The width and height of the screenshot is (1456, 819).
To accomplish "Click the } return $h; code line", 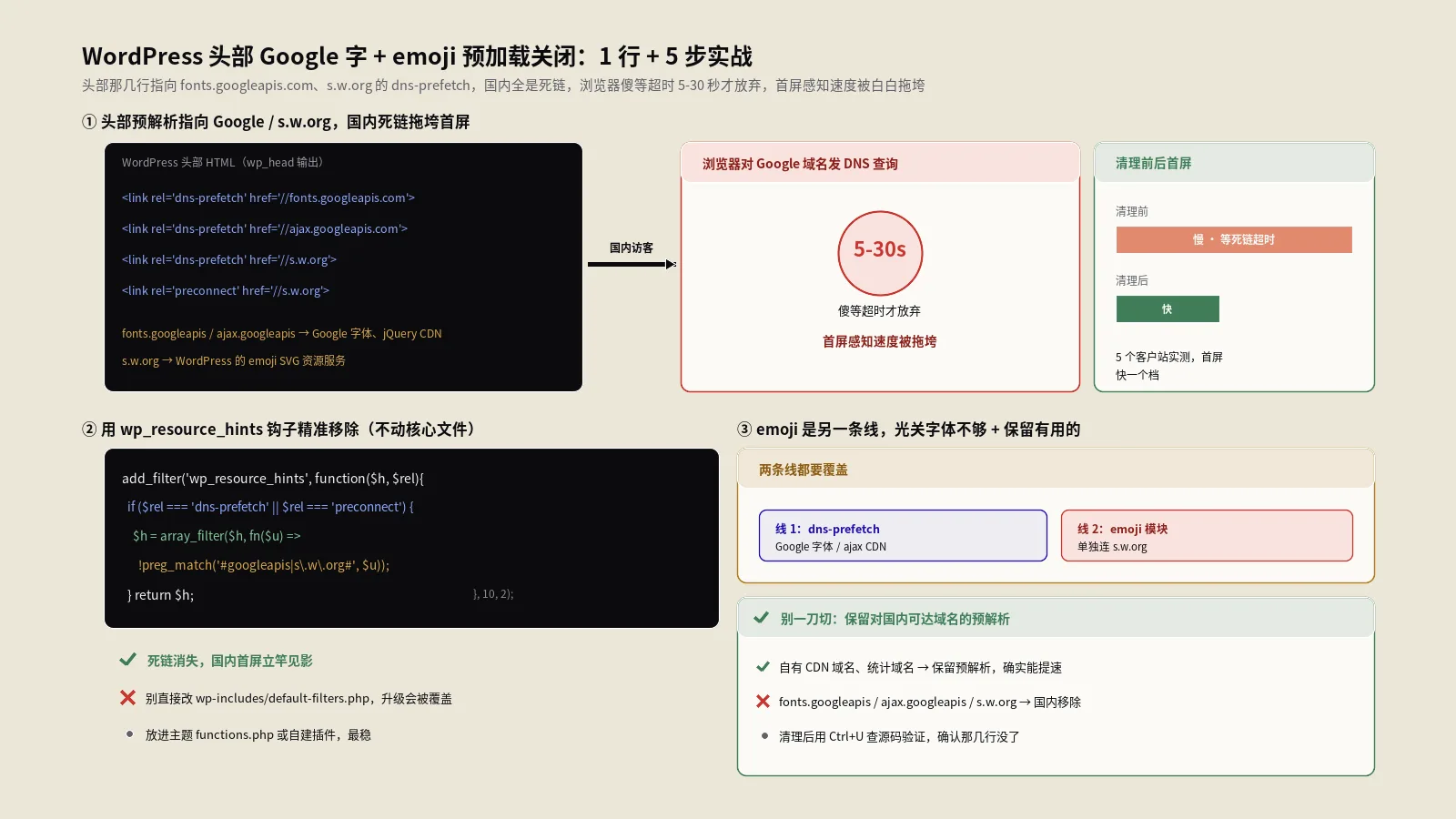I will pyautogui.click(x=160, y=594).
